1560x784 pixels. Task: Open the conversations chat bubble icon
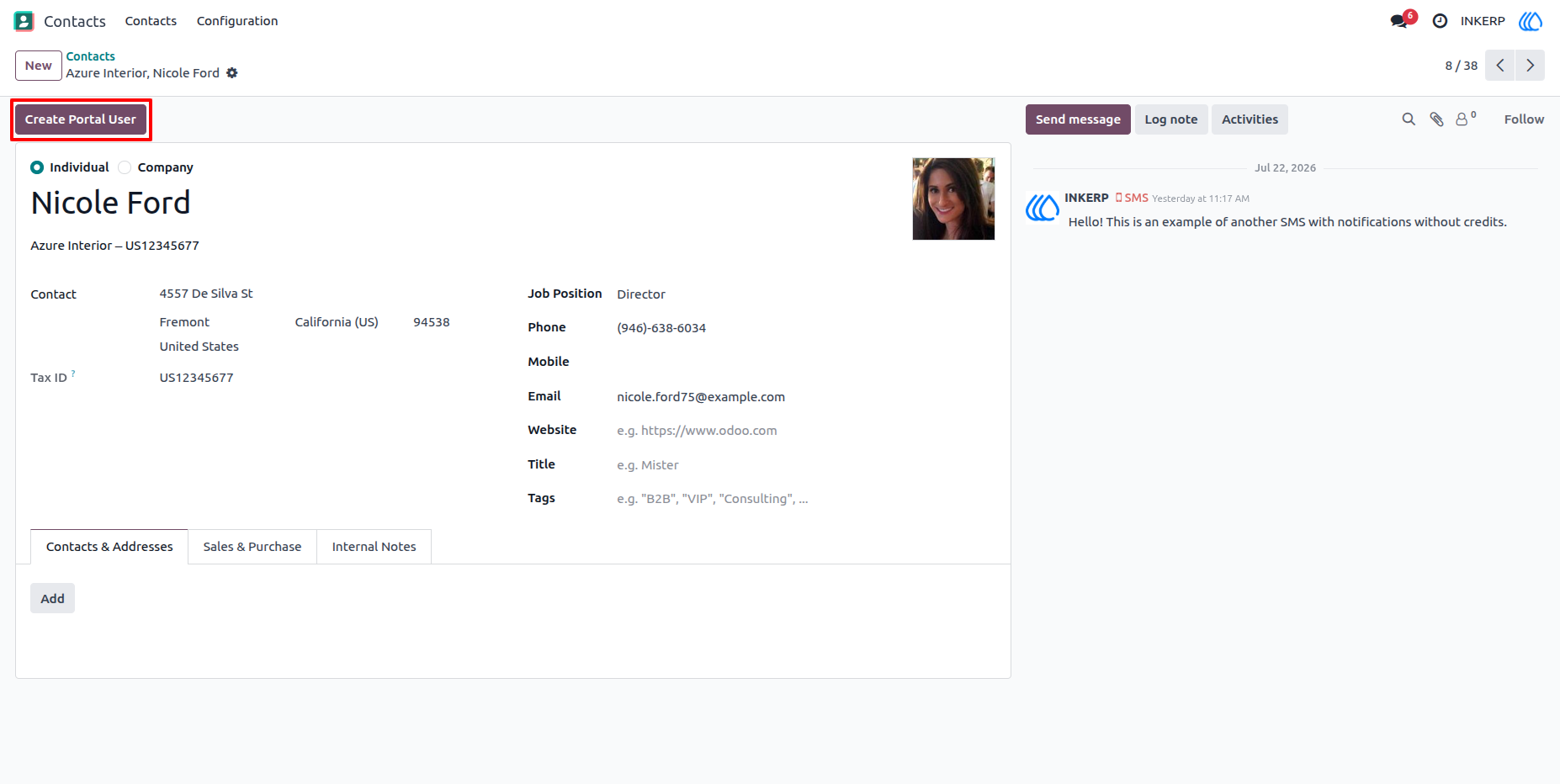pos(1400,21)
